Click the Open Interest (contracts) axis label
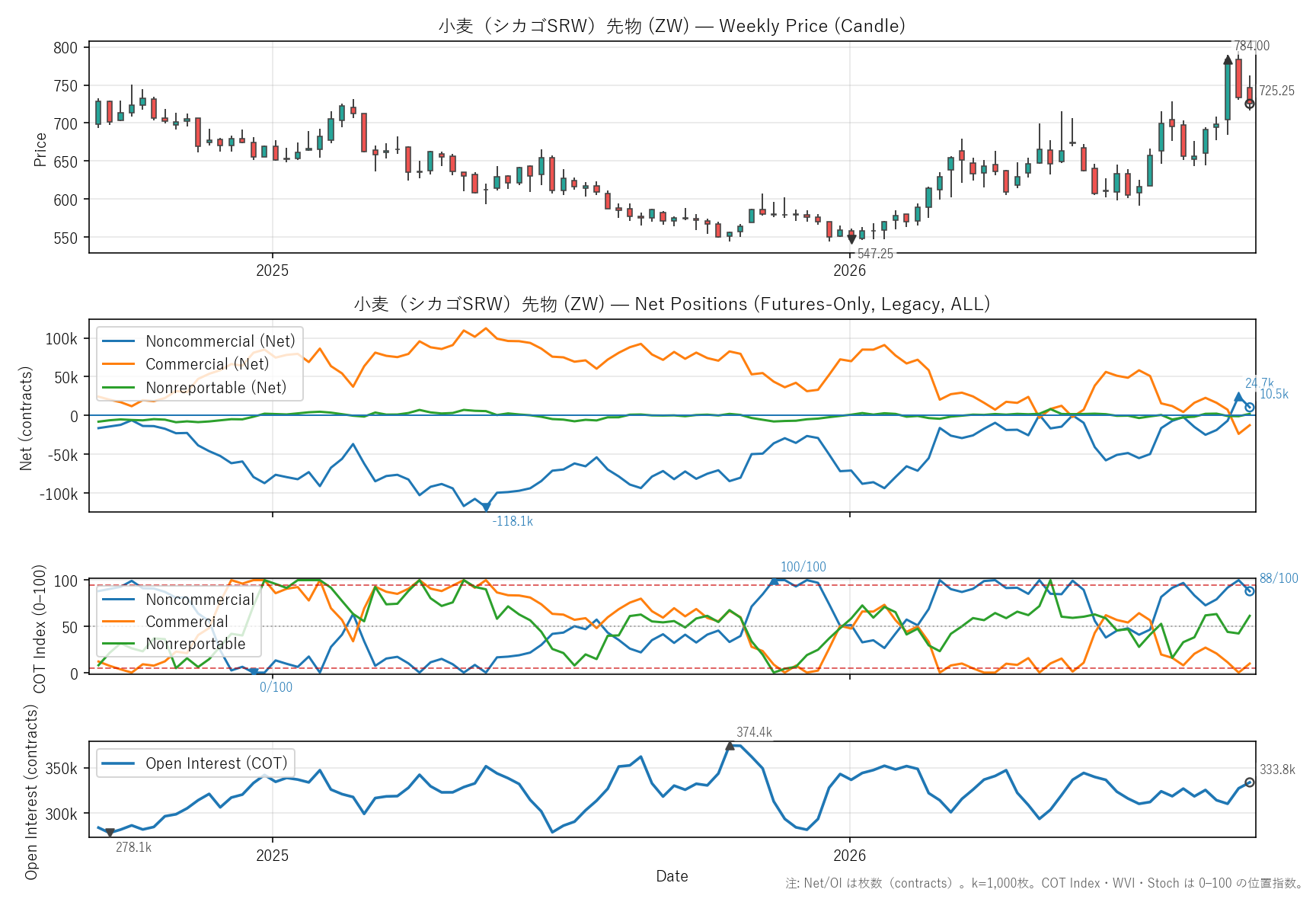This screenshot has height=899, width=1316. [x=31, y=792]
